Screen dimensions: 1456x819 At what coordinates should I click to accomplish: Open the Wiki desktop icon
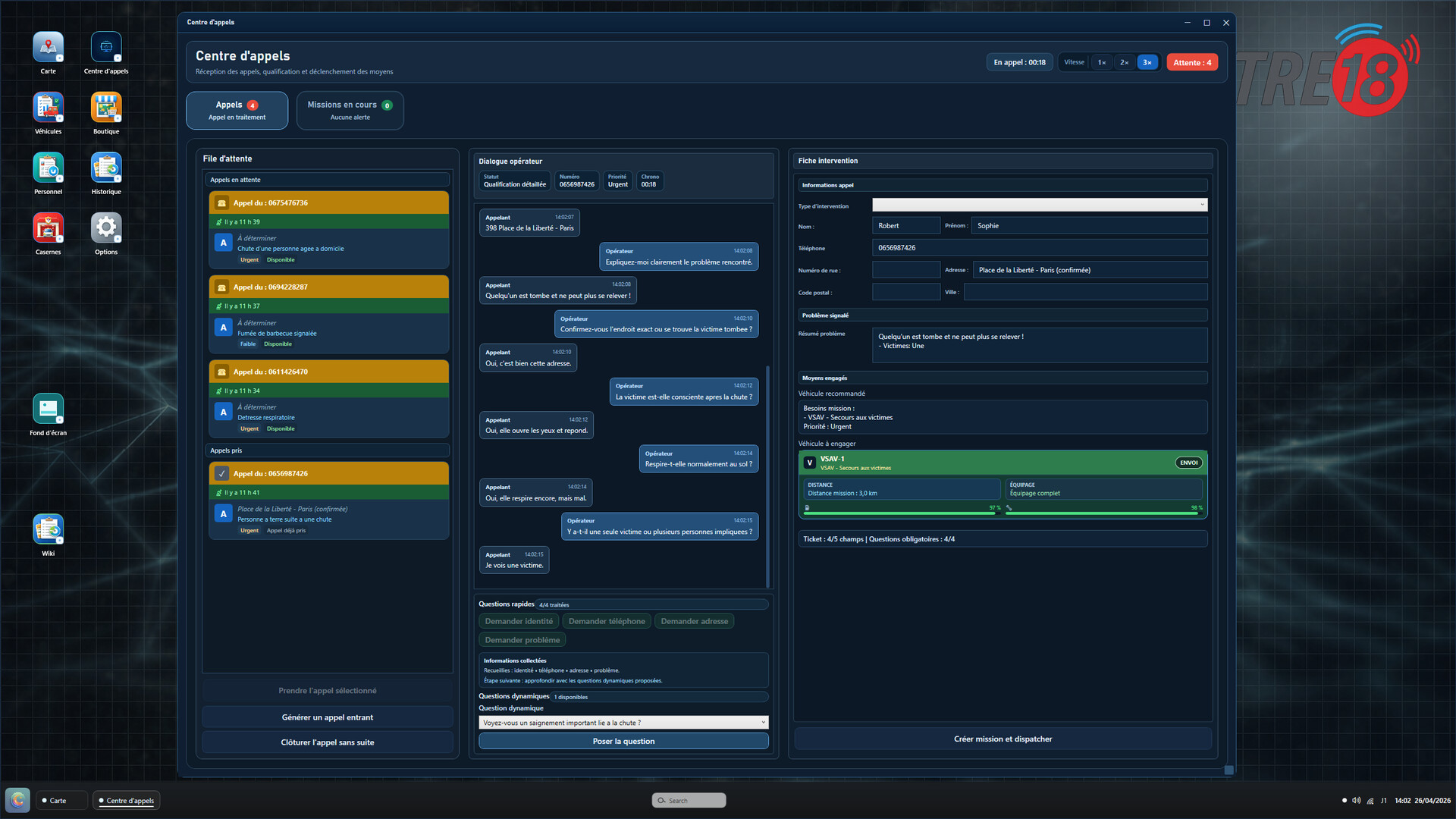(x=48, y=529)
